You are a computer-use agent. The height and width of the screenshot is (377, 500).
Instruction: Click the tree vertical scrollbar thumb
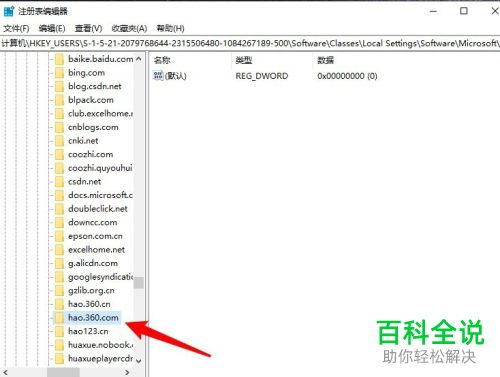pos(139,283)
